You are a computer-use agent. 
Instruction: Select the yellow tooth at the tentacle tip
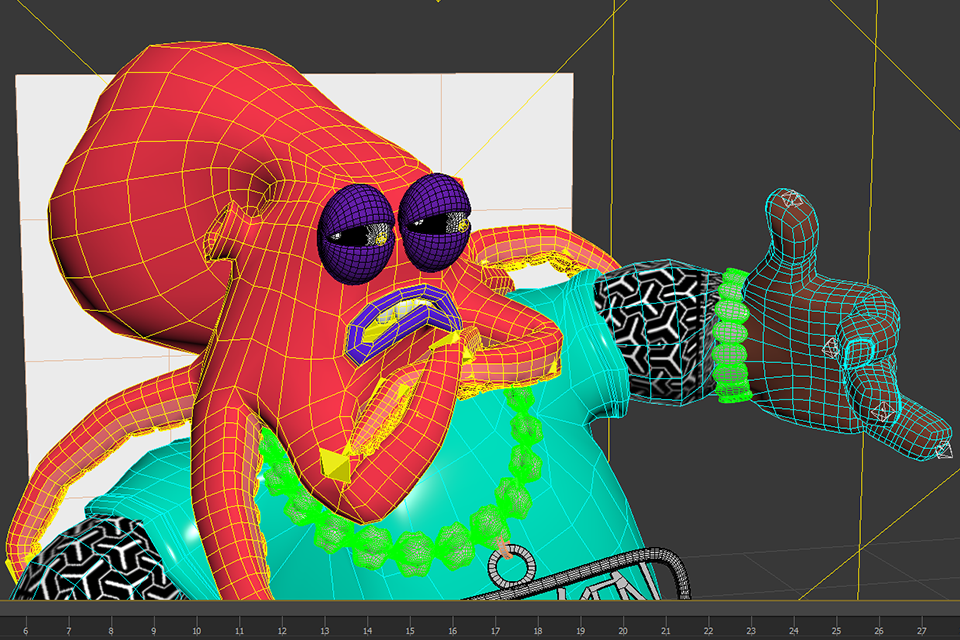click(335, 465)
